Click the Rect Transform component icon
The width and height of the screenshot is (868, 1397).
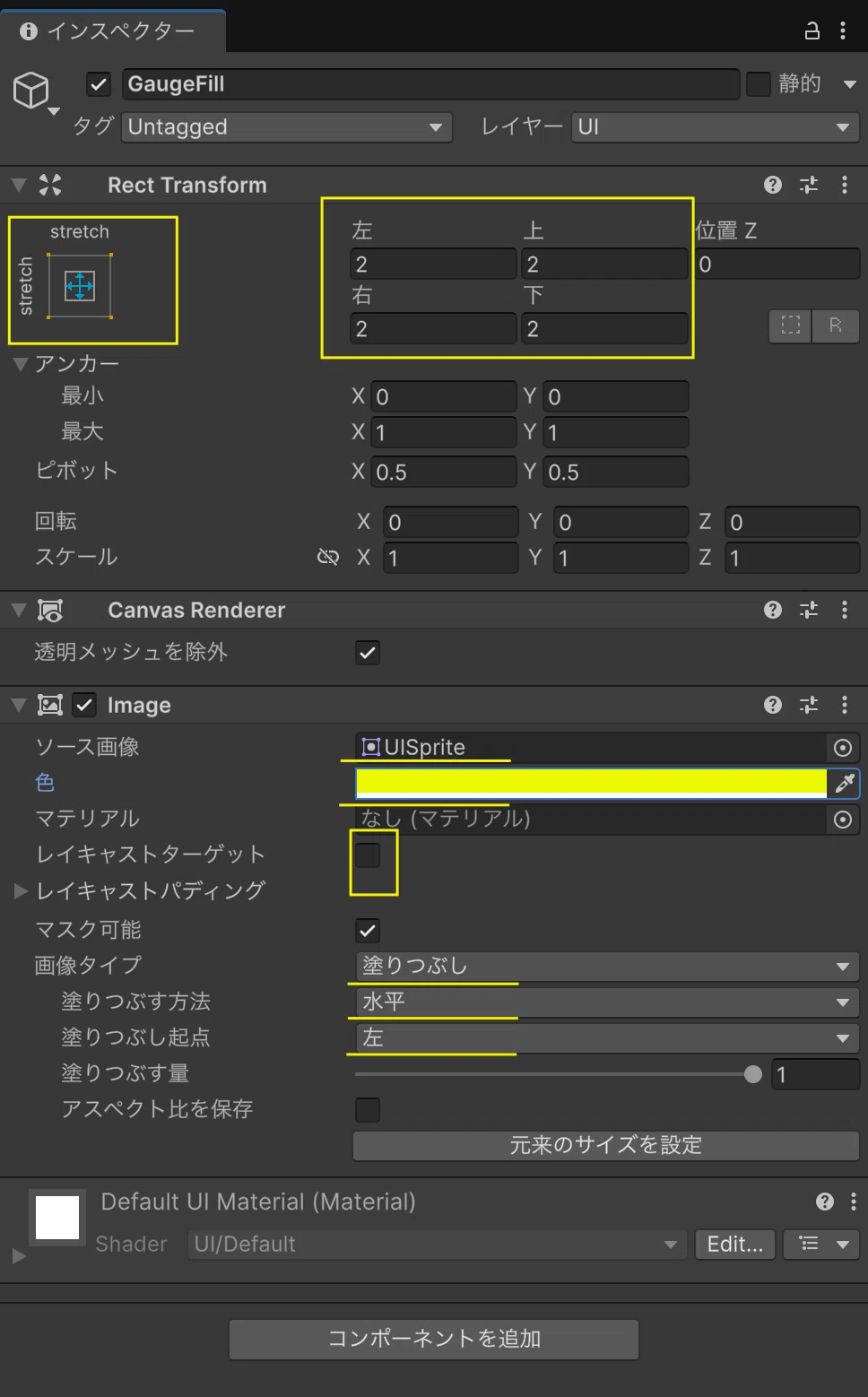click(50, 185)
